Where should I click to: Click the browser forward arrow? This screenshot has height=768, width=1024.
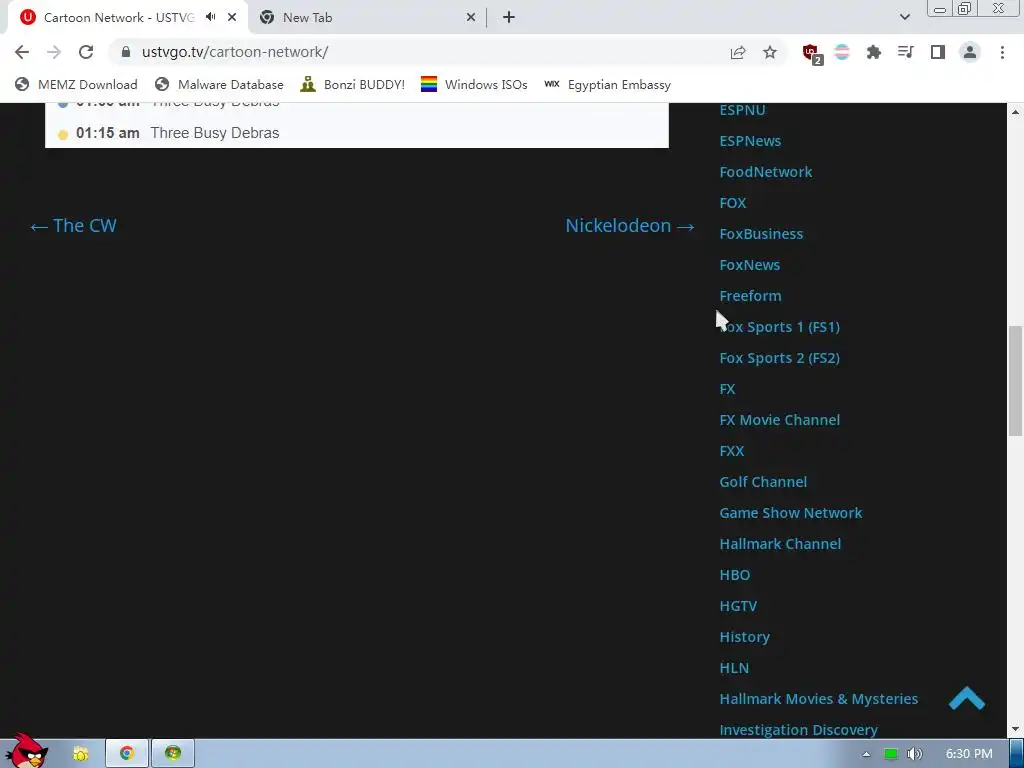point(54,52)
